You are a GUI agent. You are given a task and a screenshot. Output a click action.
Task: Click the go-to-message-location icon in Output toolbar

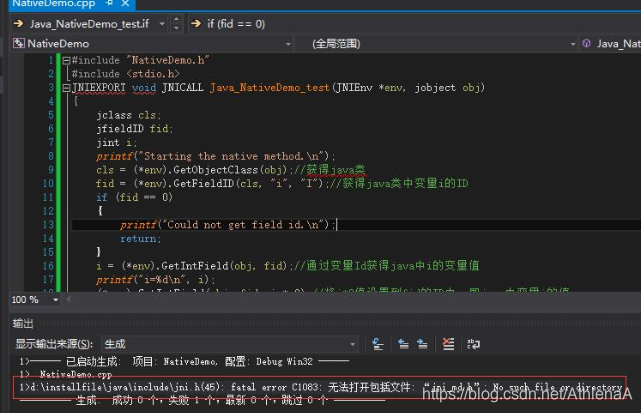coord(377,344)
